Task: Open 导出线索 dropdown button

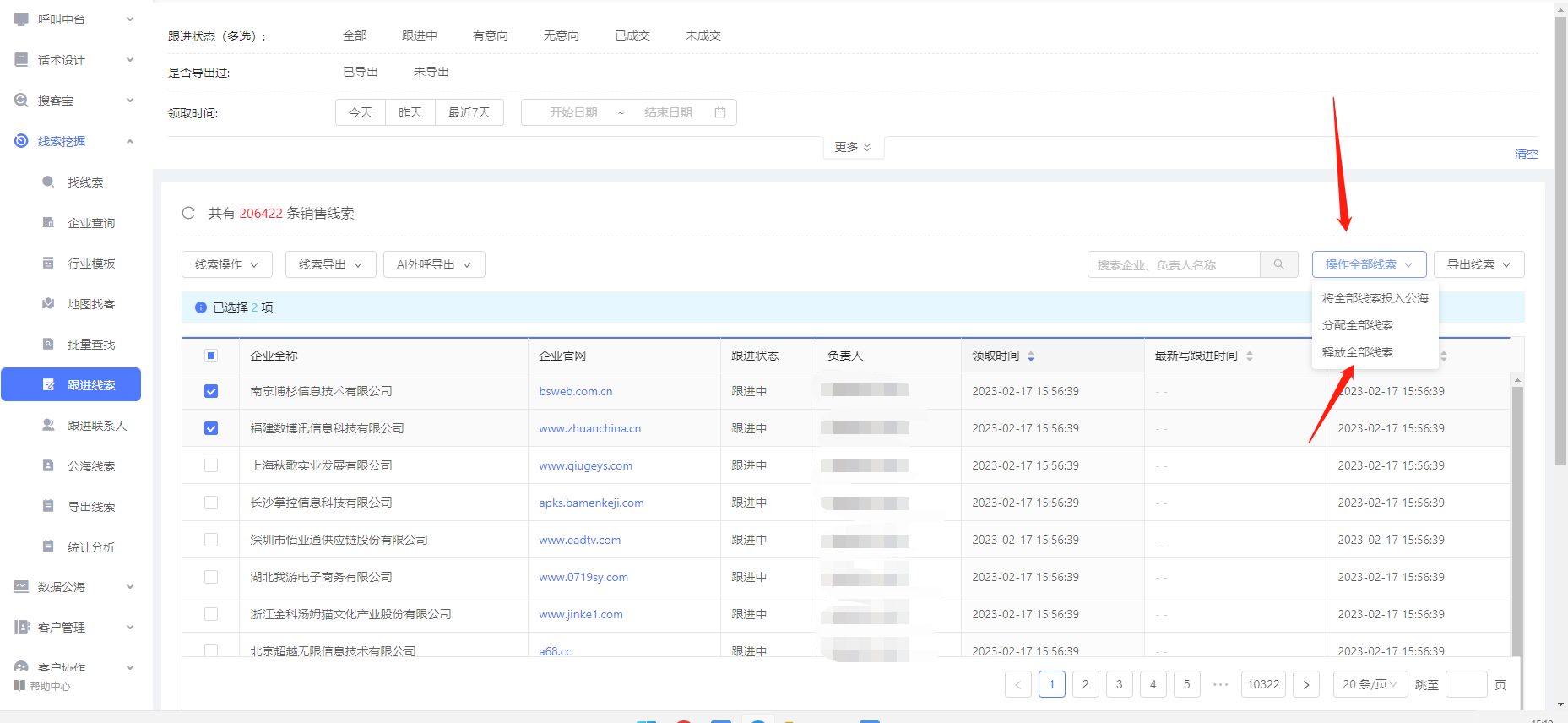Action: pos(1479,264)
